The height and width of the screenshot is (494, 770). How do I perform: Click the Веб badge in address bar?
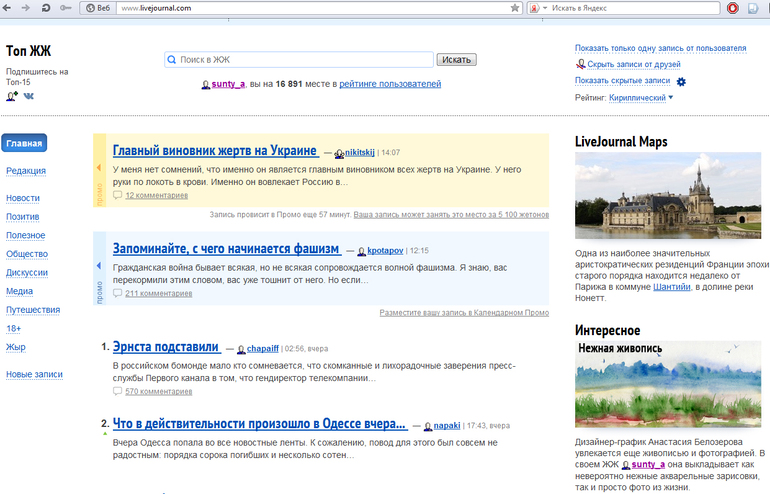pos(98,8)
